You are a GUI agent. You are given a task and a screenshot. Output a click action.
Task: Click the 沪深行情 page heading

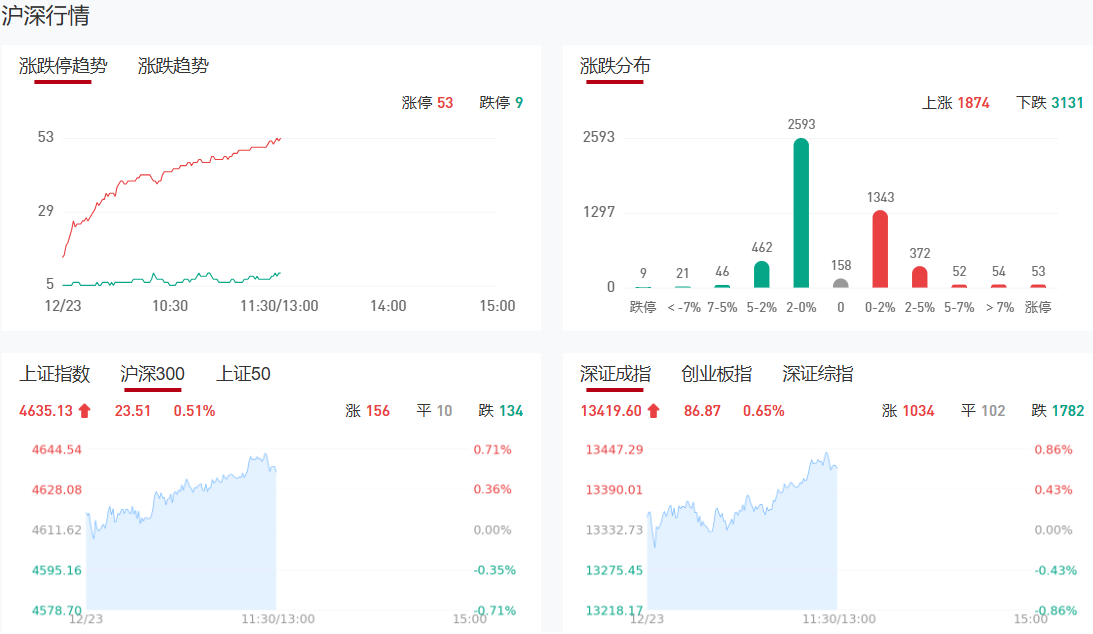46,17
